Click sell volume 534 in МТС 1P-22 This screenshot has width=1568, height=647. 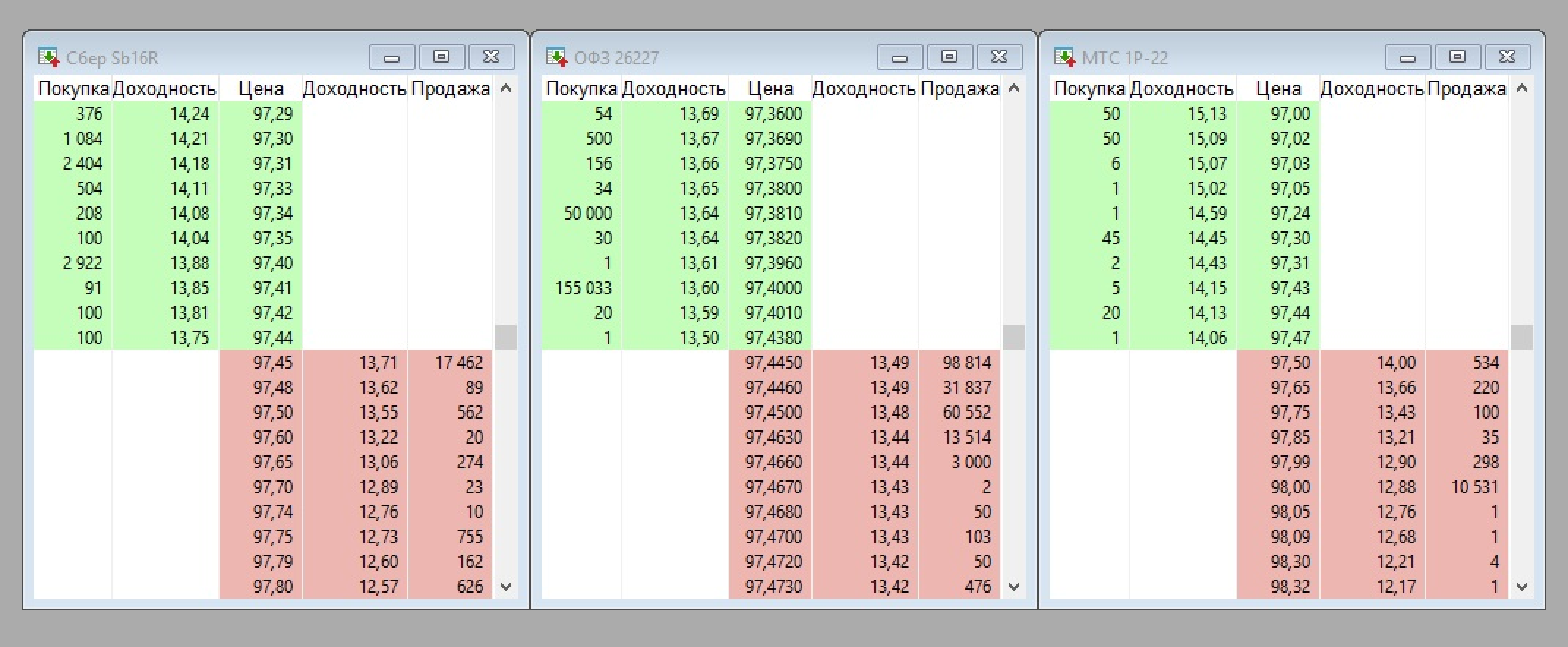coord(1486,362)
